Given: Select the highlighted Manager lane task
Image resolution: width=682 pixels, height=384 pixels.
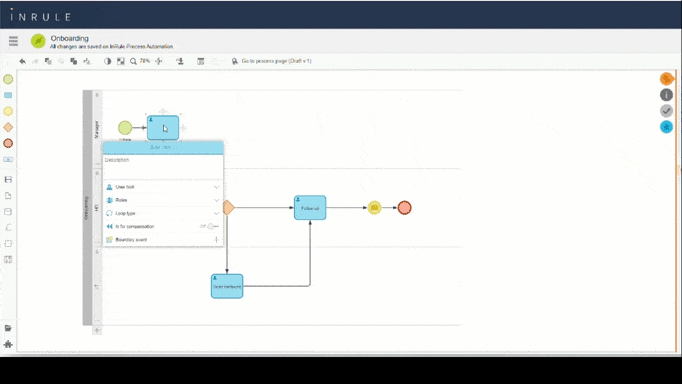Looking at the screenshot, I should (x=163, y=128).
